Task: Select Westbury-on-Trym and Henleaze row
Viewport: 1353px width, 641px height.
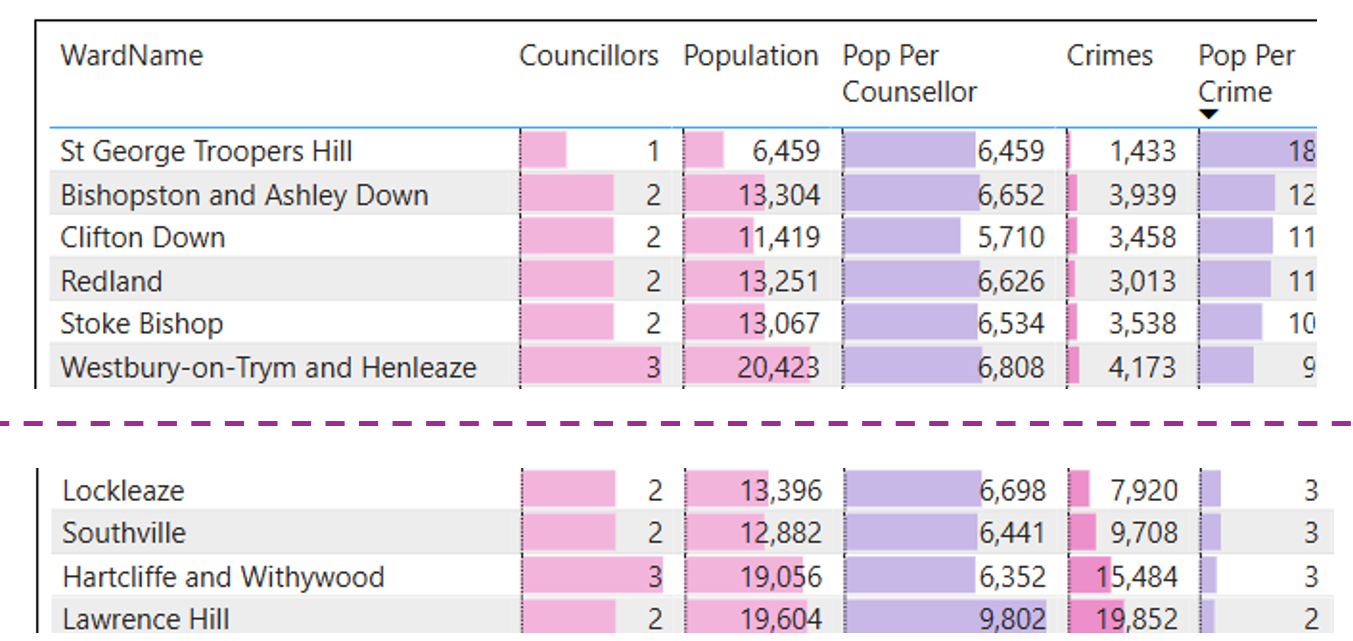Action: coord(683,367)
